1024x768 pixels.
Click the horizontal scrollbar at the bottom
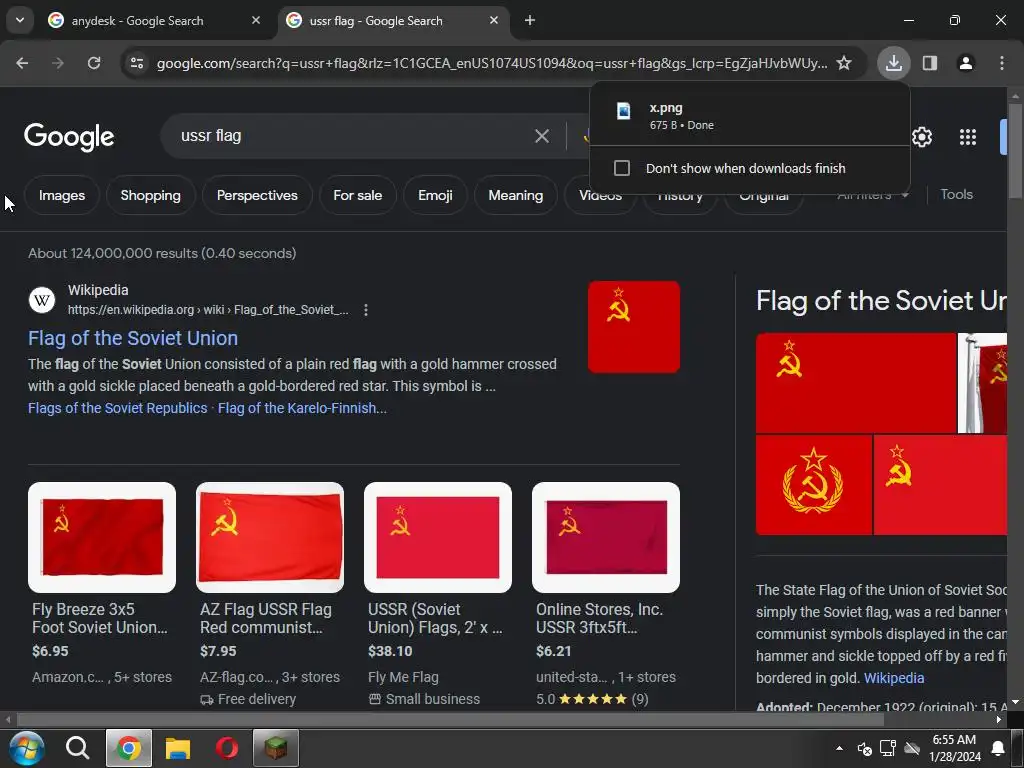click(451, 720)
